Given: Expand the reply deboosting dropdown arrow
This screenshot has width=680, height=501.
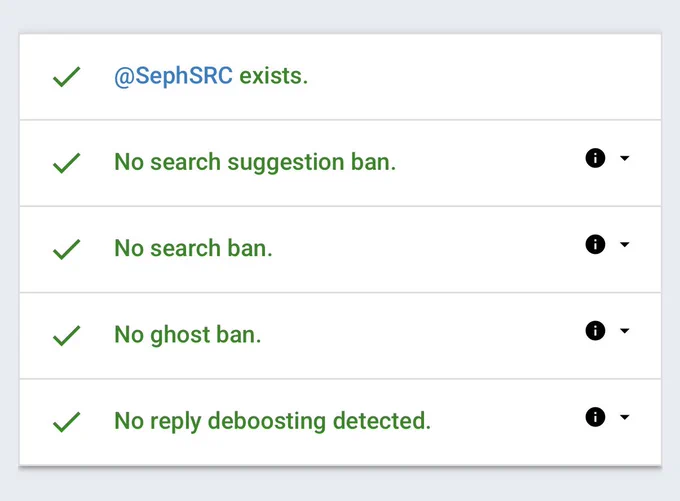Looking at the screenshot, I should click(624, 417).
